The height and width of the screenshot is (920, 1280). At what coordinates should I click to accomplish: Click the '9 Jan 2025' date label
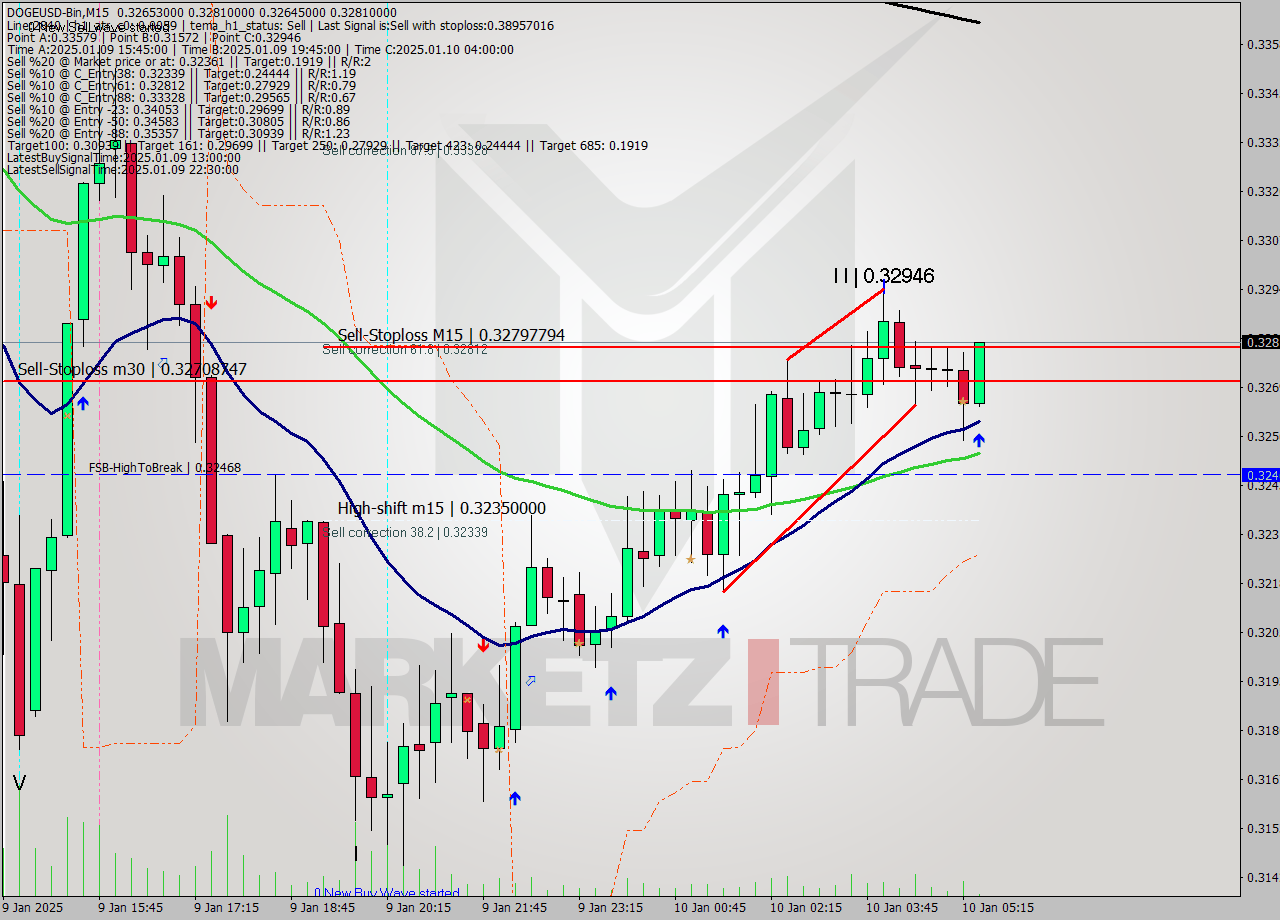(33, 908)
